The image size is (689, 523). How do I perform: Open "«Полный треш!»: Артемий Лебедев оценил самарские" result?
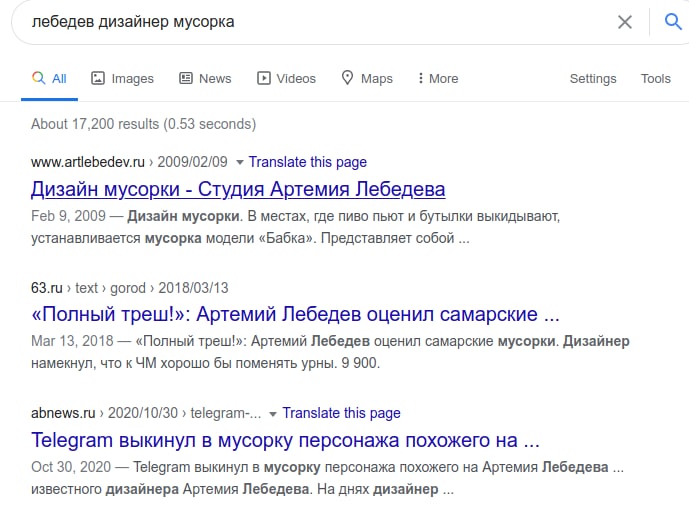(295, 314)
